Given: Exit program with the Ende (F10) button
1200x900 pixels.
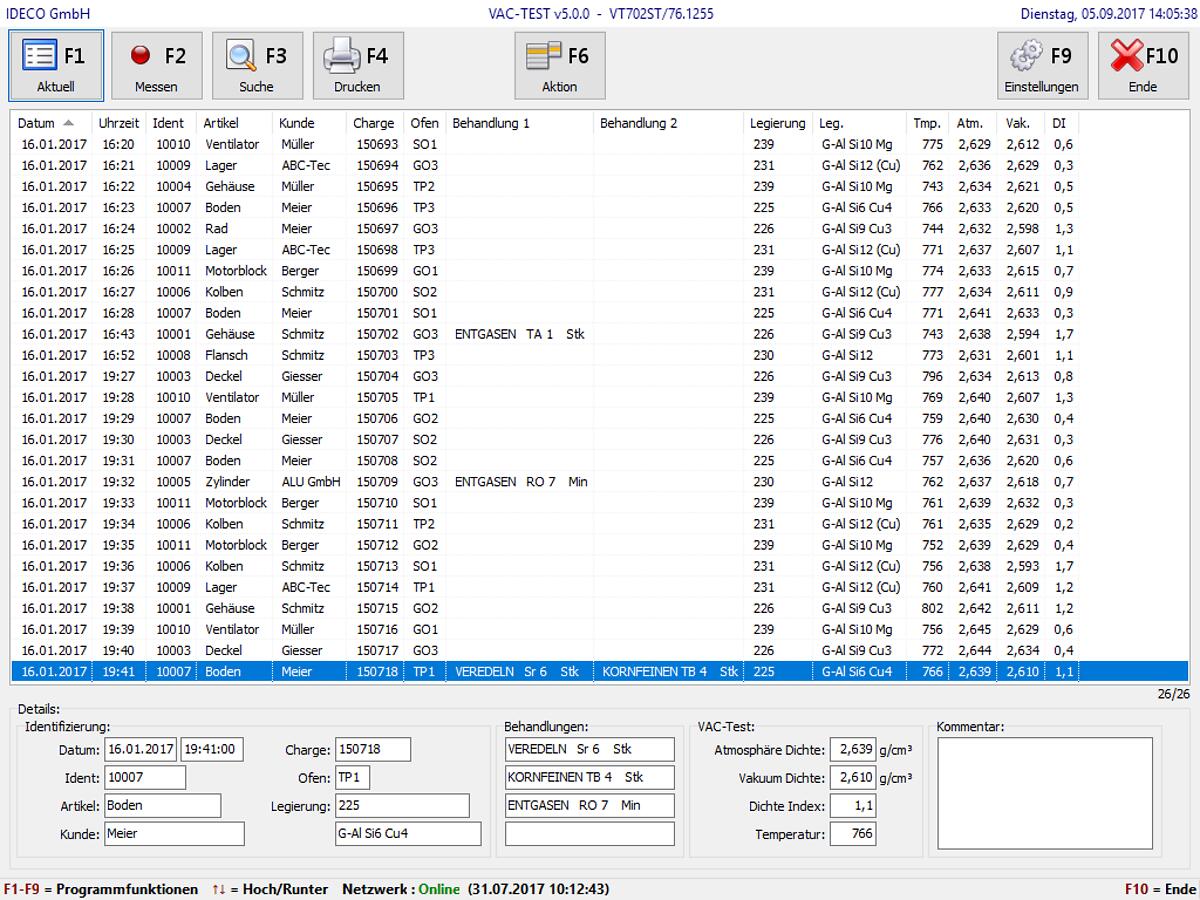Looking at the screenshot, I should [x=1143, y=66].
